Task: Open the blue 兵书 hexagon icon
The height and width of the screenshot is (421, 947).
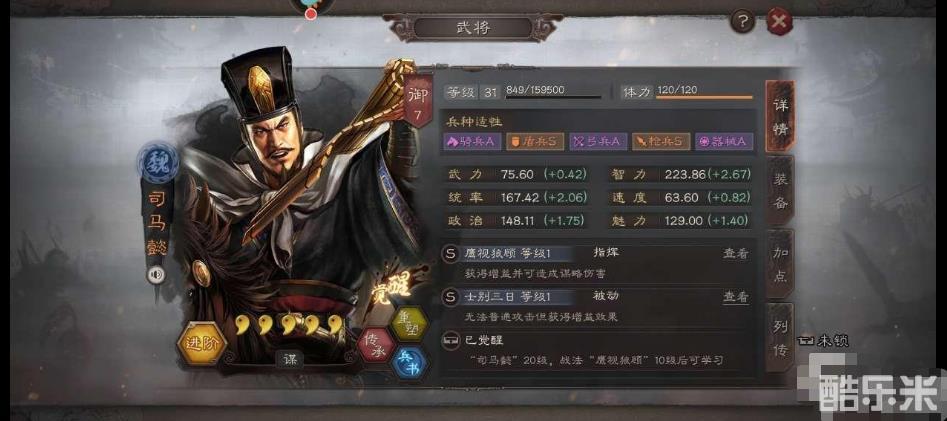Action: [x=408, y=364]
